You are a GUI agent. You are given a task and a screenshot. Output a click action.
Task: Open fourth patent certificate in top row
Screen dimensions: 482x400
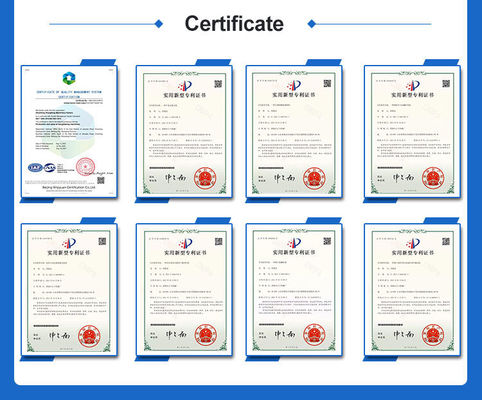(413, 131)
